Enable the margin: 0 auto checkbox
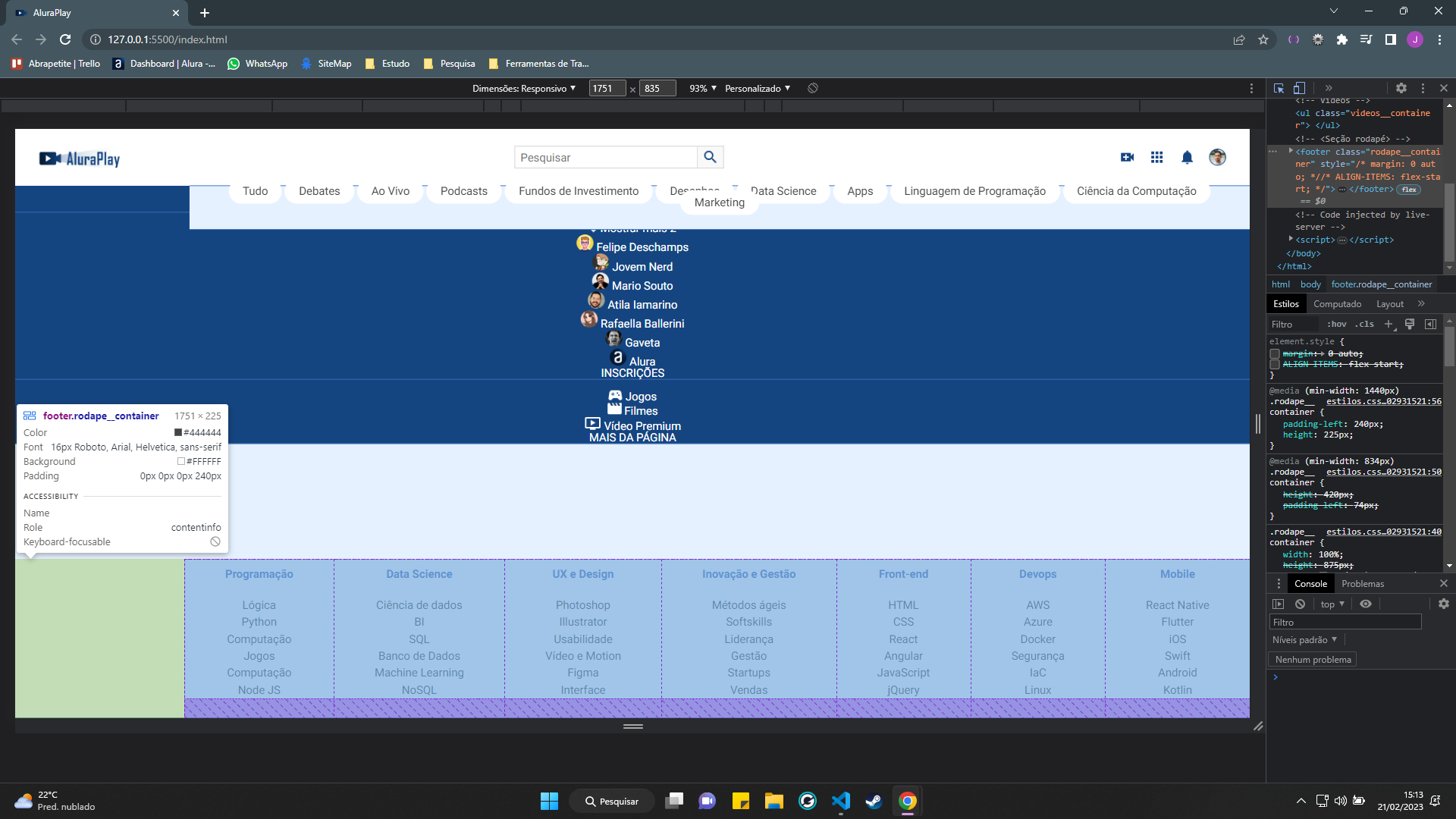Image resolution: width=1456 pixels, height=819 pixels. click(x=1275, y=354)
